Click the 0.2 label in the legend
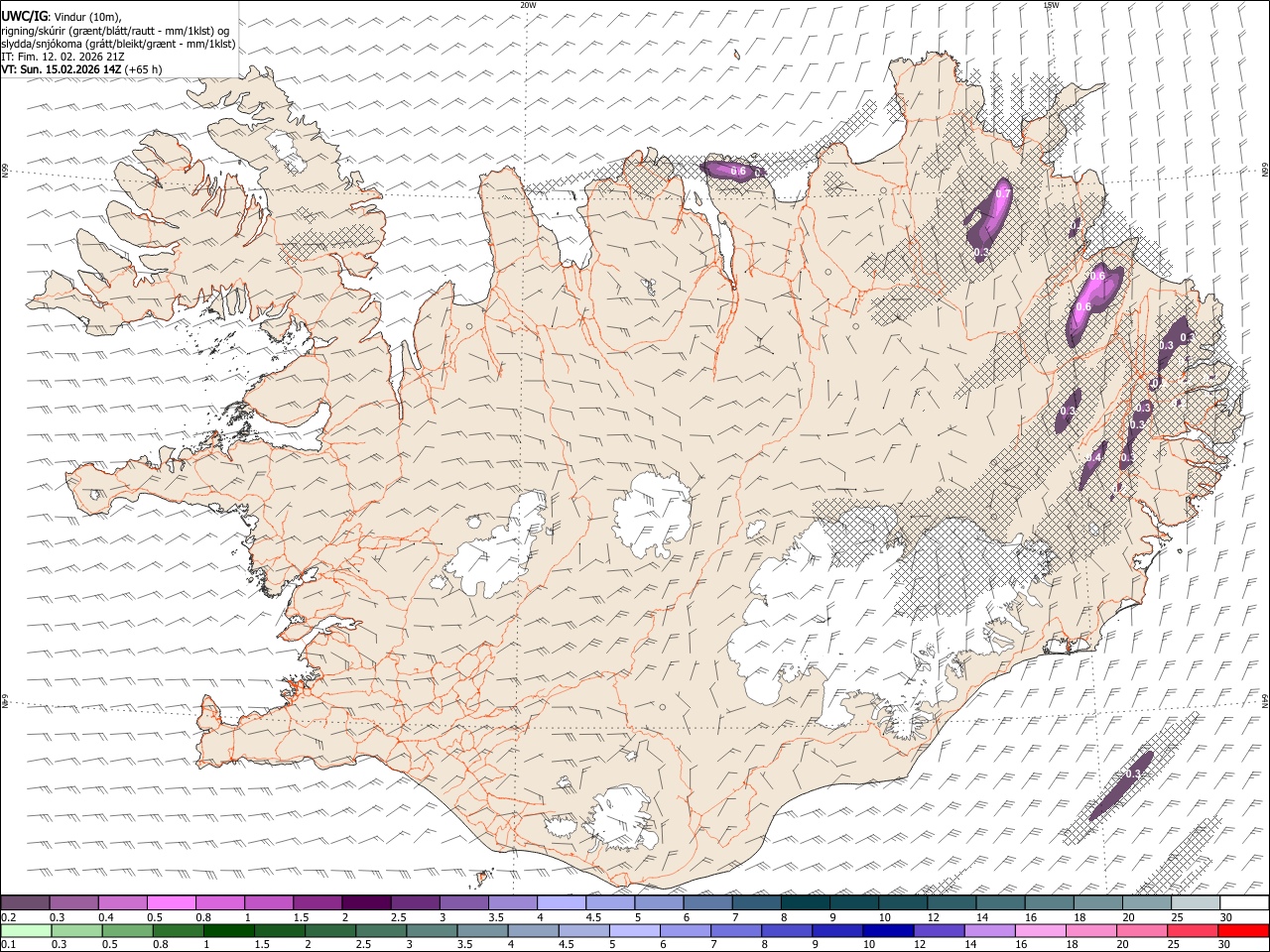Image resolution: width=1270 pixels, height=952 pixels. (x=9, y=917)
